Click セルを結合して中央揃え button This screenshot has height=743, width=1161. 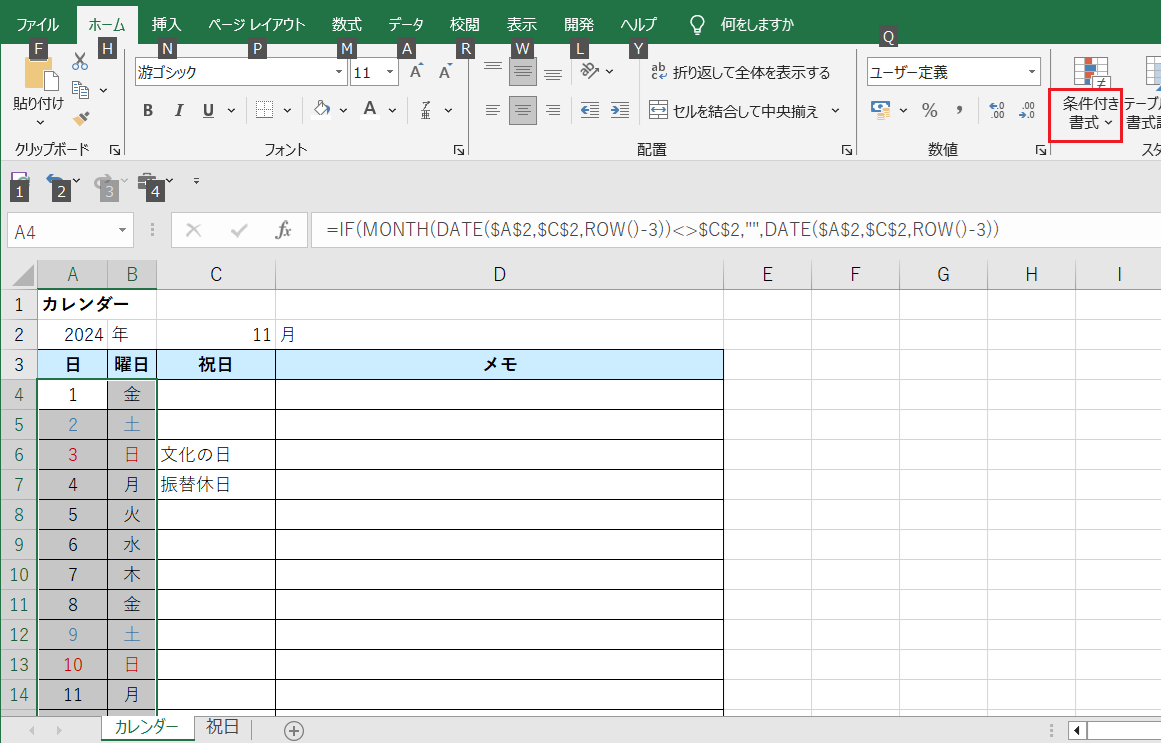(745, 111)
